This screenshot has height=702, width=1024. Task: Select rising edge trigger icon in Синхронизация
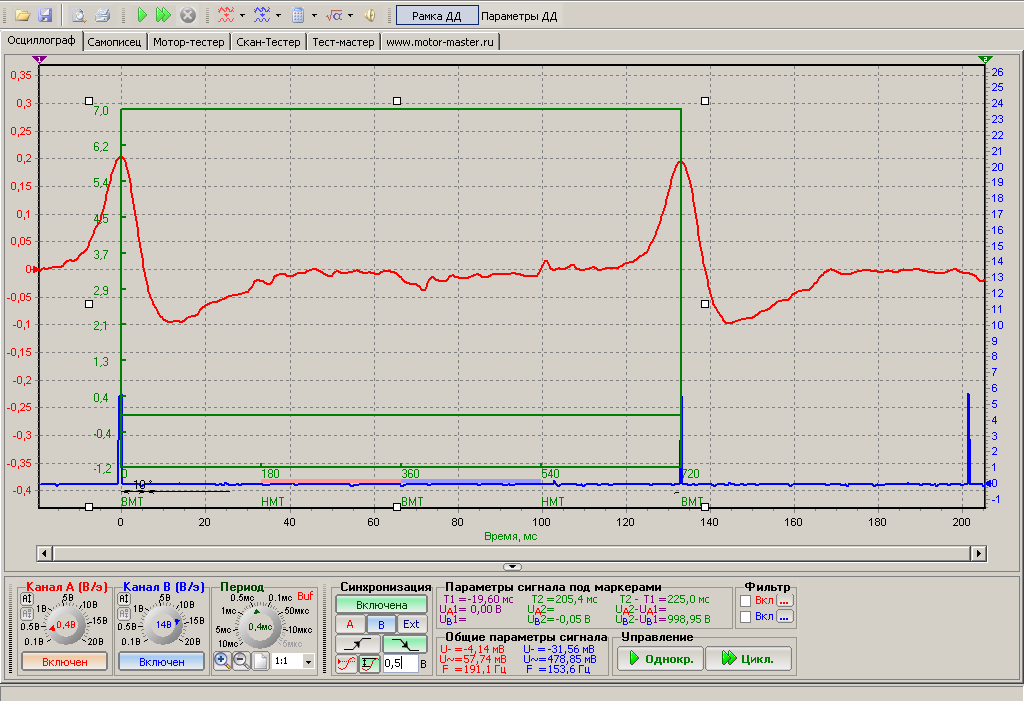click(359, 643)
